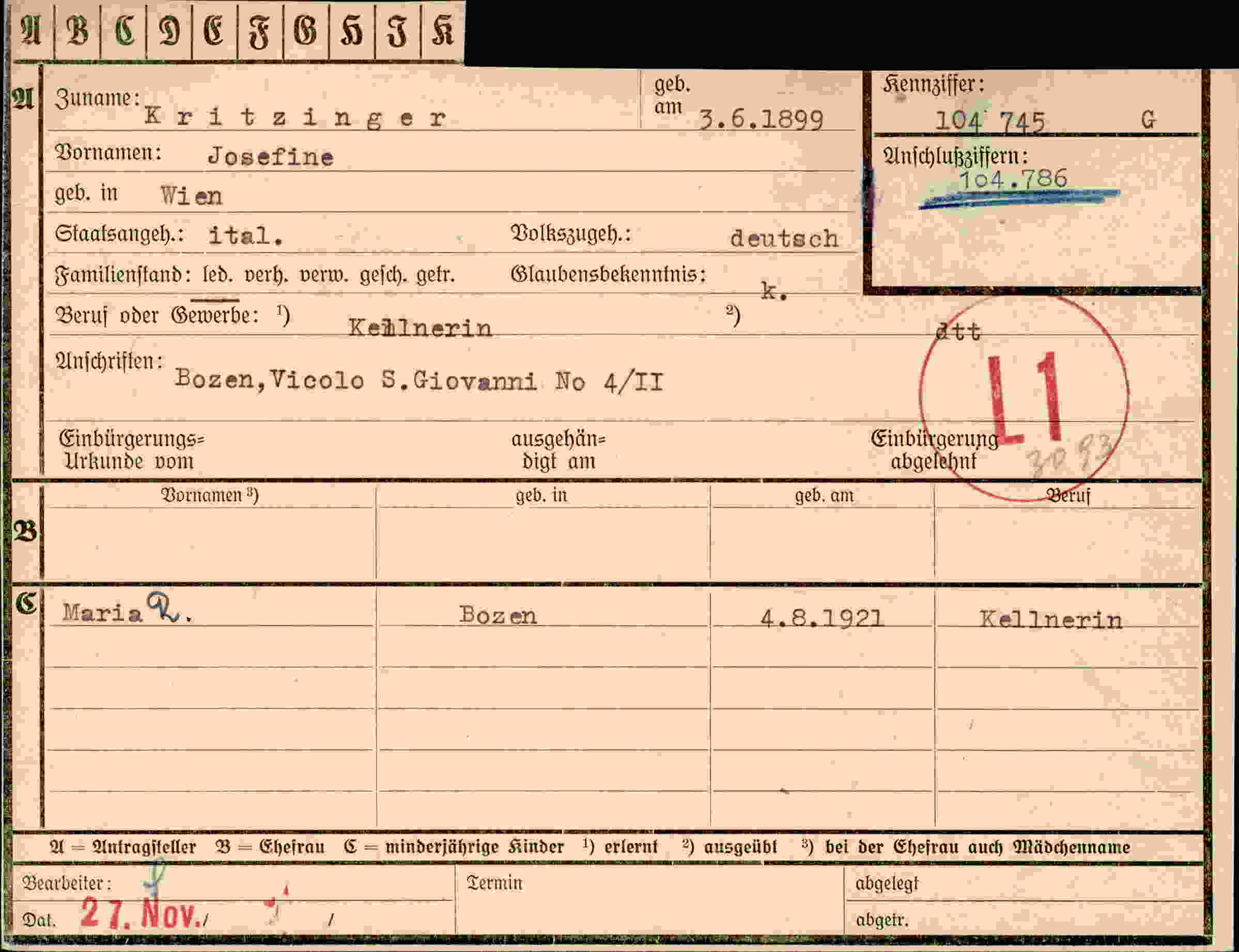Click the 'Familienstand:' label
Screen dimensions: 1239x952
123,276
